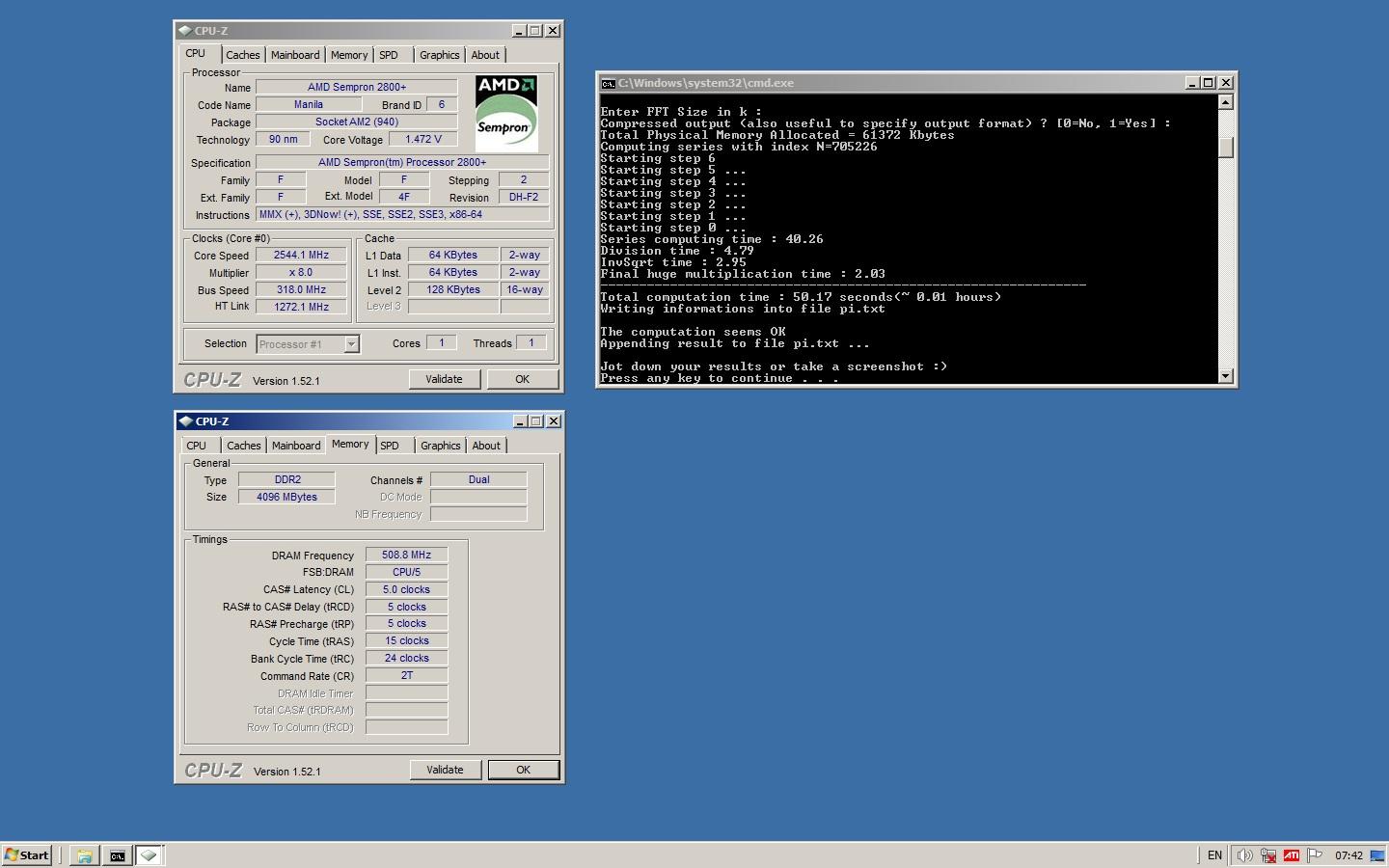1389x868 pixels.
Task: Click the AMD Sempron logo image
Action: [x=506, y=114]
